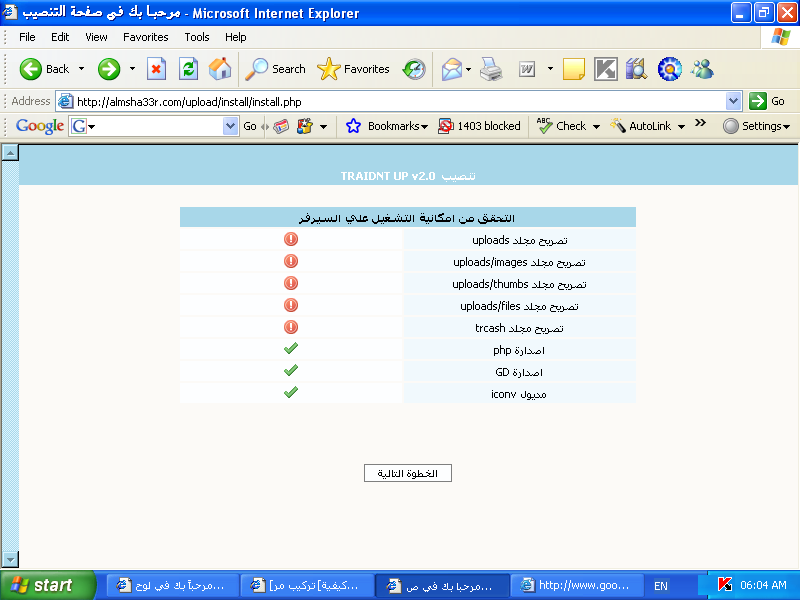This screenshot has width=800, height=600.
Task: Go to Home page icon
Action: point(220,69)
